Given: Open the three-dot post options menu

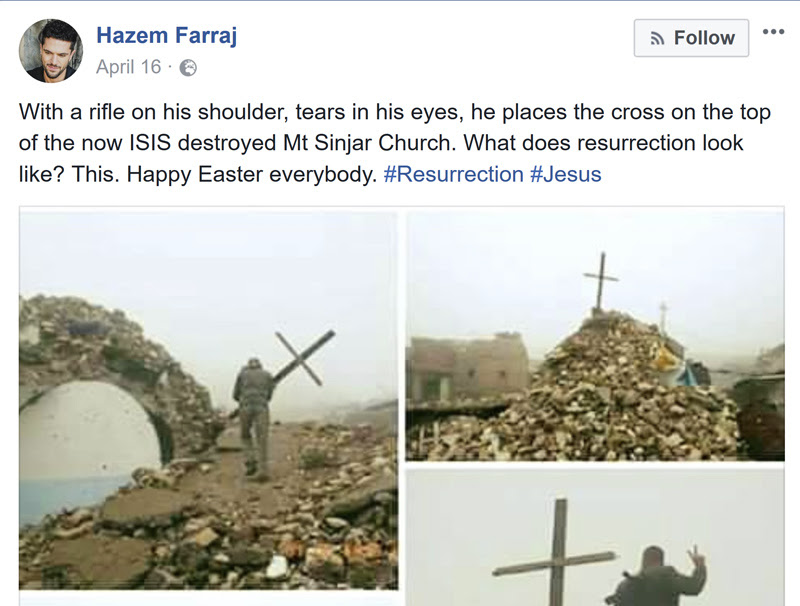Looking at the screenshot, I should click(x=773, y=32).
